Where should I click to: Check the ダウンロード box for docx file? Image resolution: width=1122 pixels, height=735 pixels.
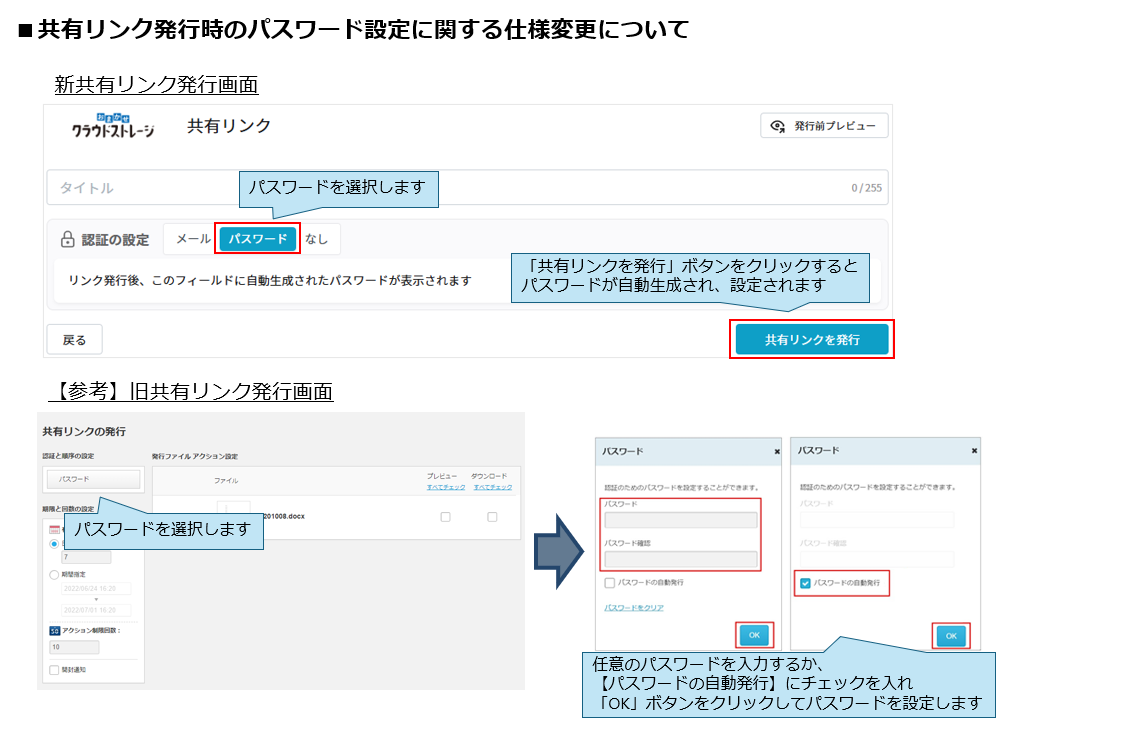point(492,517)
